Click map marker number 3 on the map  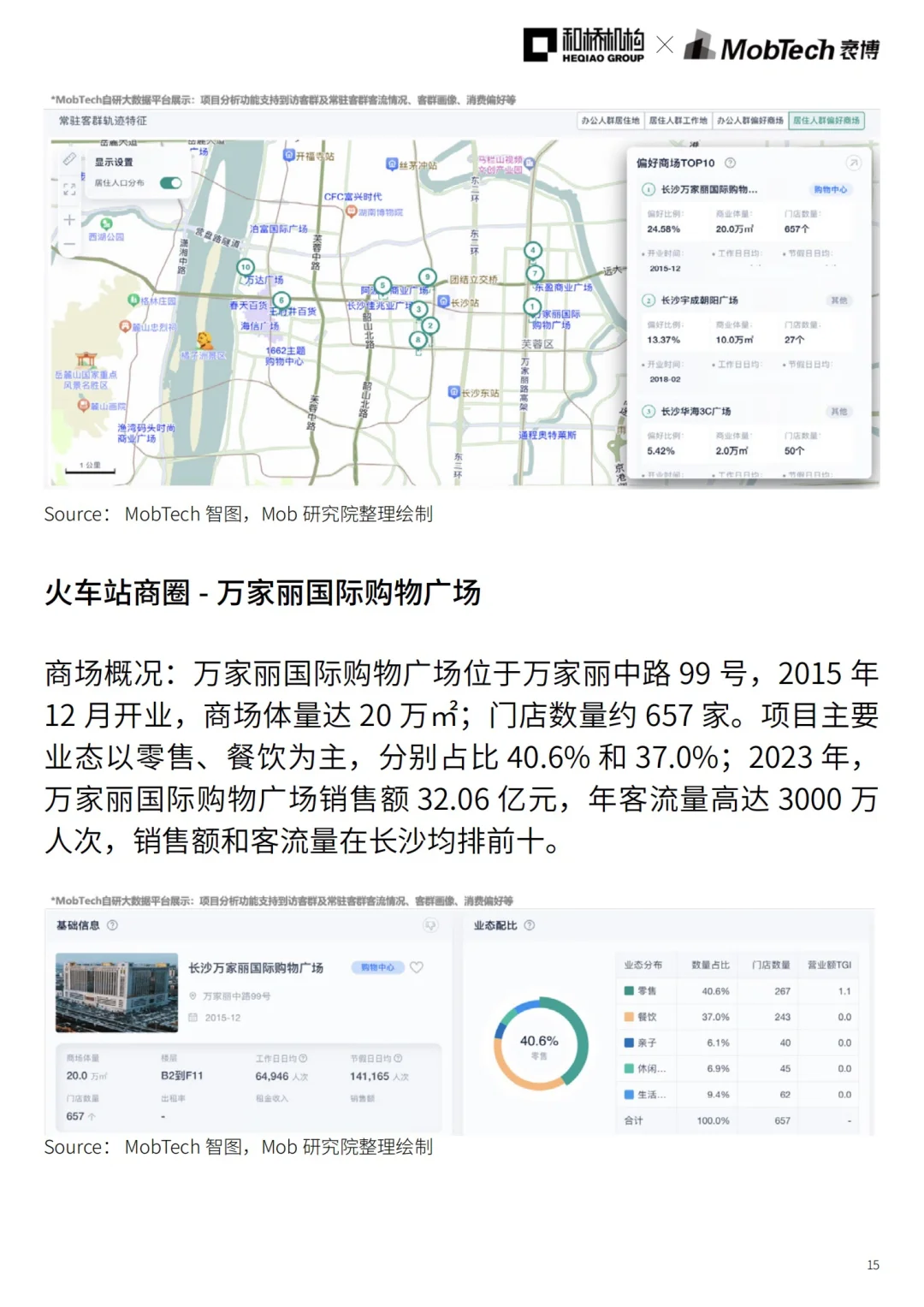pos(418,309)
